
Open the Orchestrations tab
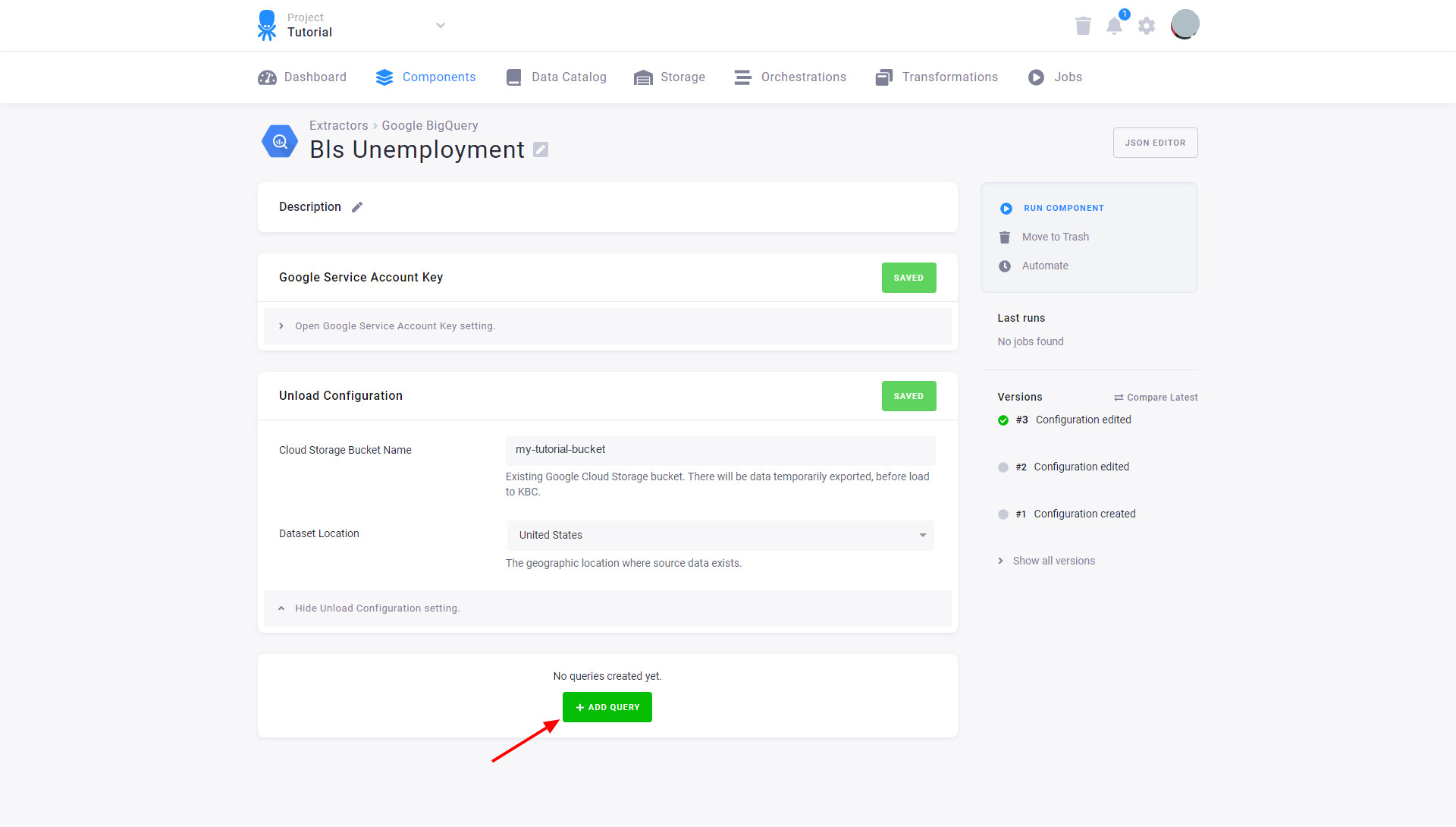(790, 77)
